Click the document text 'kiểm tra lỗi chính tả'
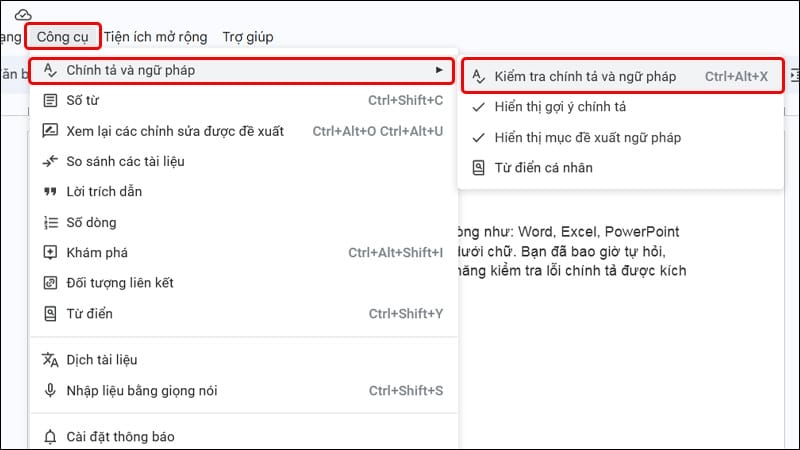This screenshot has height=450, width=800. click(x=553, y=270)
